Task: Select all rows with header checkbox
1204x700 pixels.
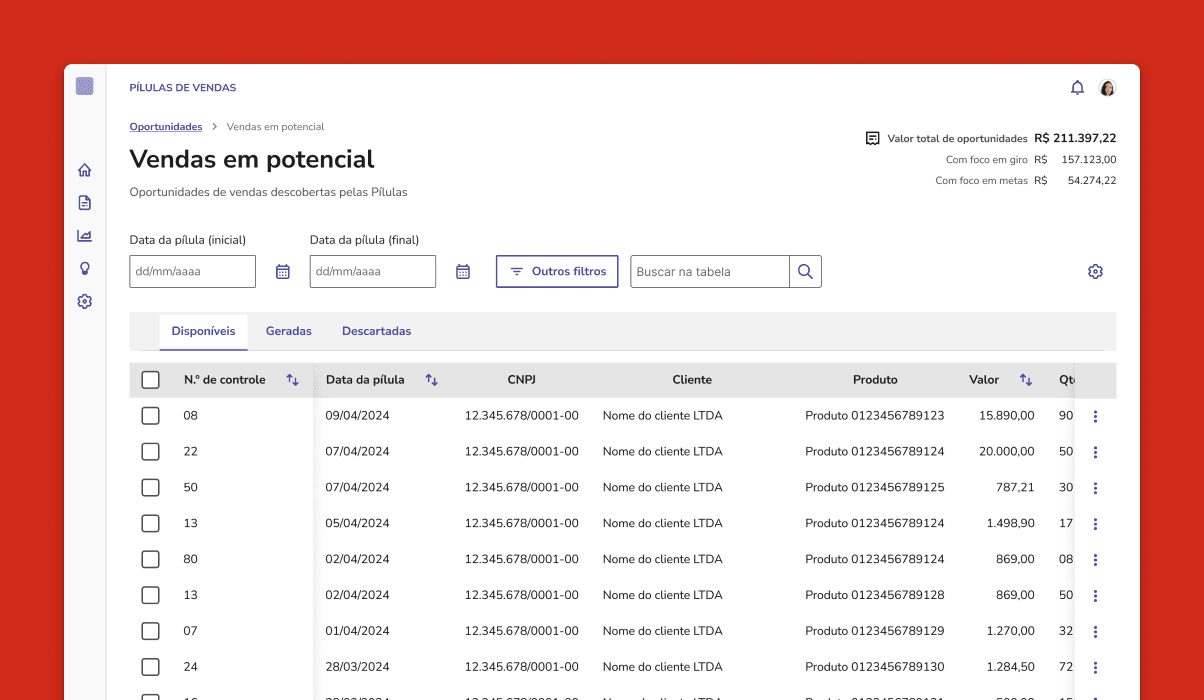Action: click(150, 380)
